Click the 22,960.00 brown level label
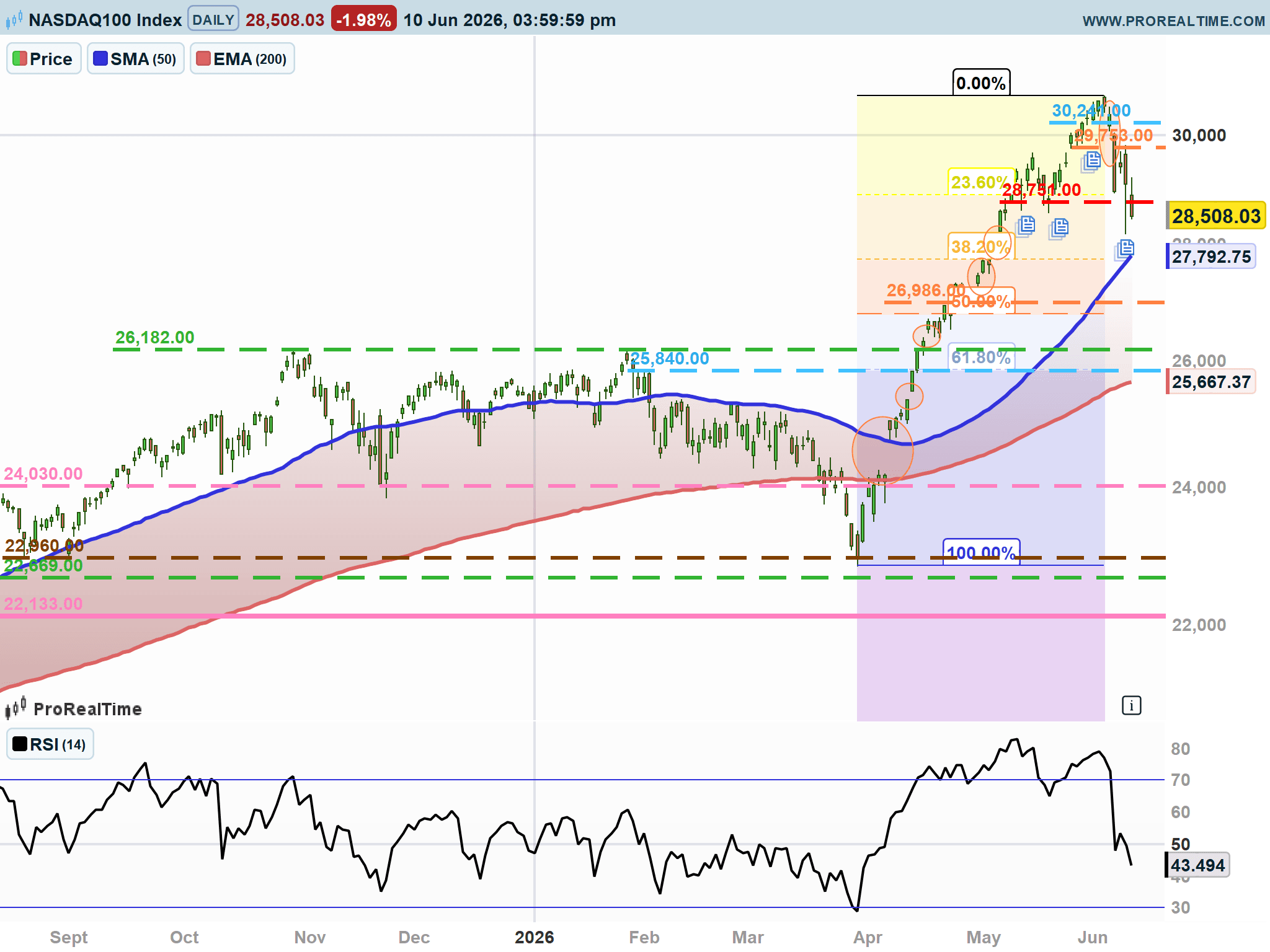 (x=44, y=546)
